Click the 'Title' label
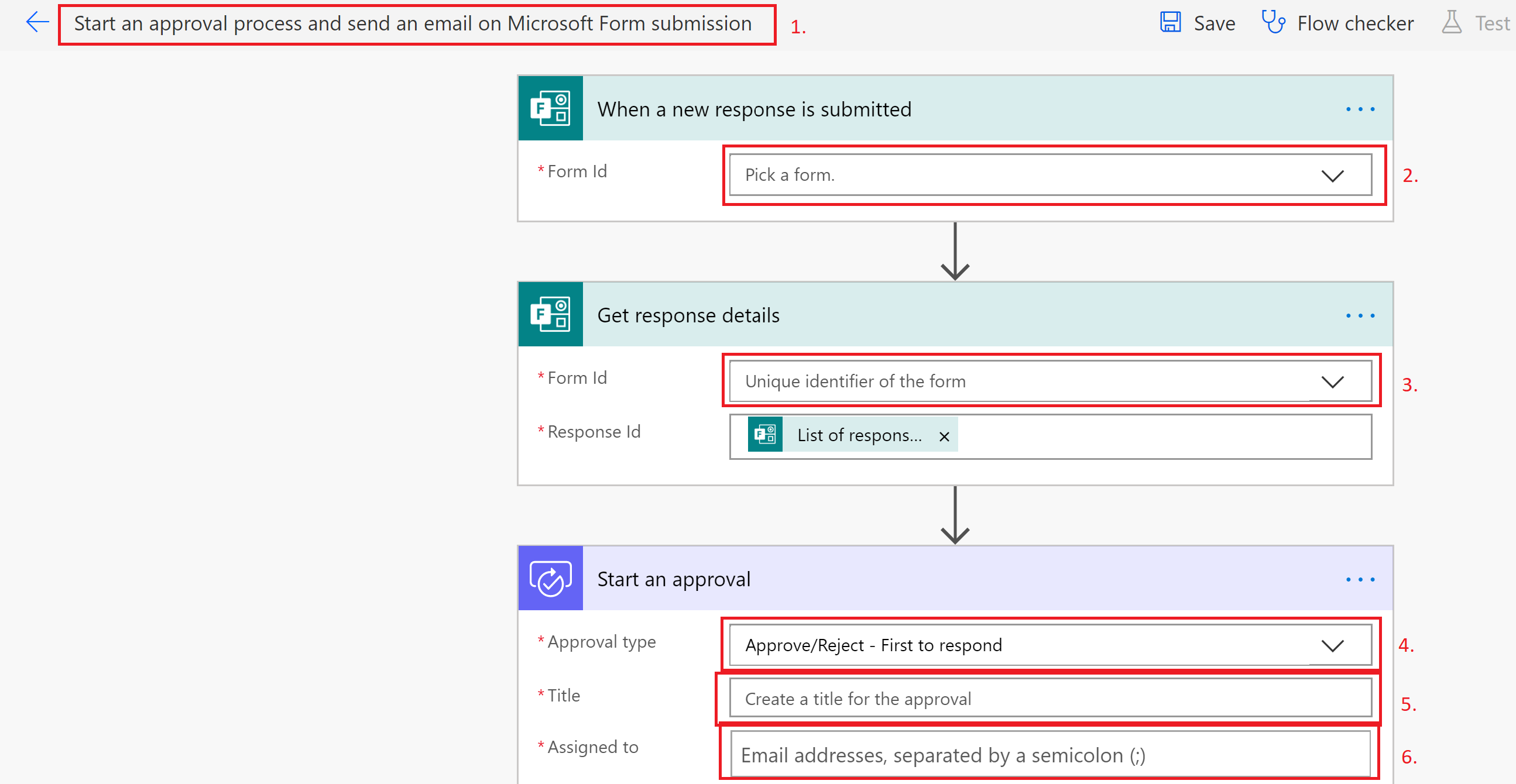The width and height of the screenshot is (1516, 784). [x=563, y=695]
